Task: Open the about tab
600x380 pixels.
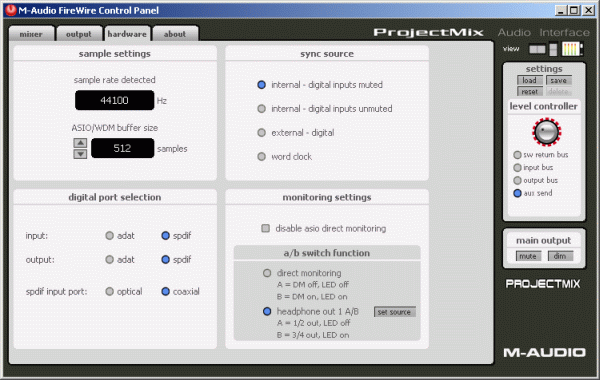Action: pos(175,34)
